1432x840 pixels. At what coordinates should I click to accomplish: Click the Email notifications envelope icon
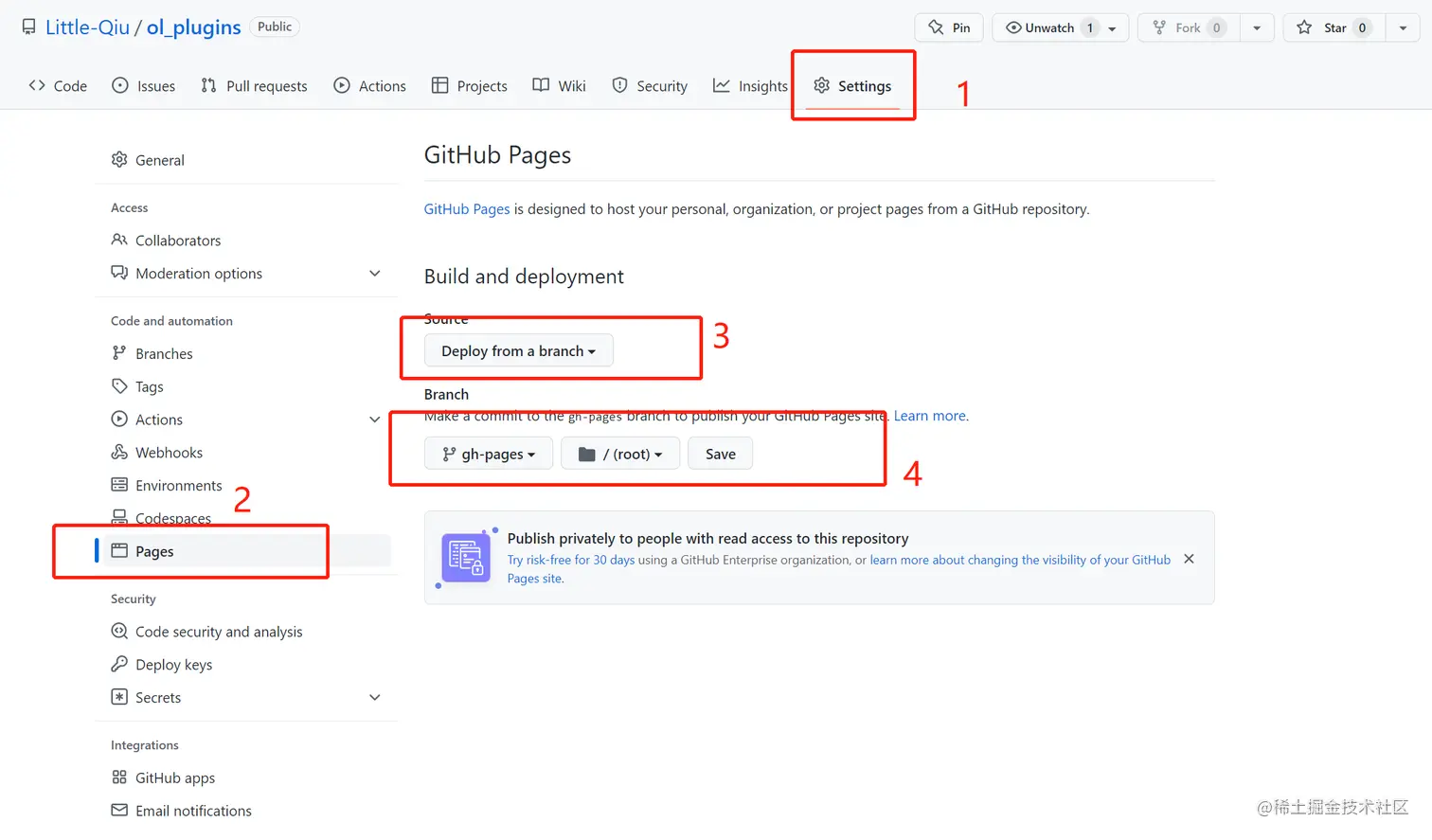tap(119, 810)
